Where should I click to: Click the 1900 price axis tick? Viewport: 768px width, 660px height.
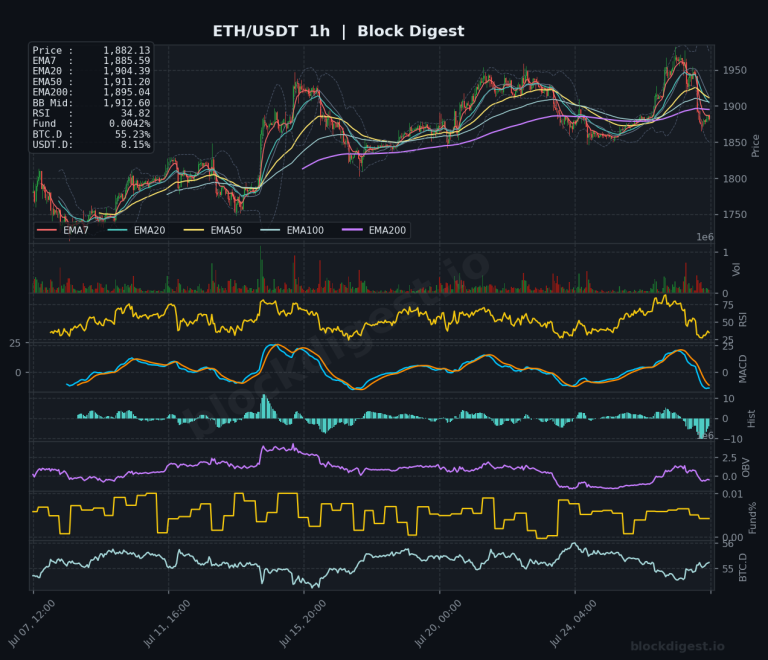point(735,106)
